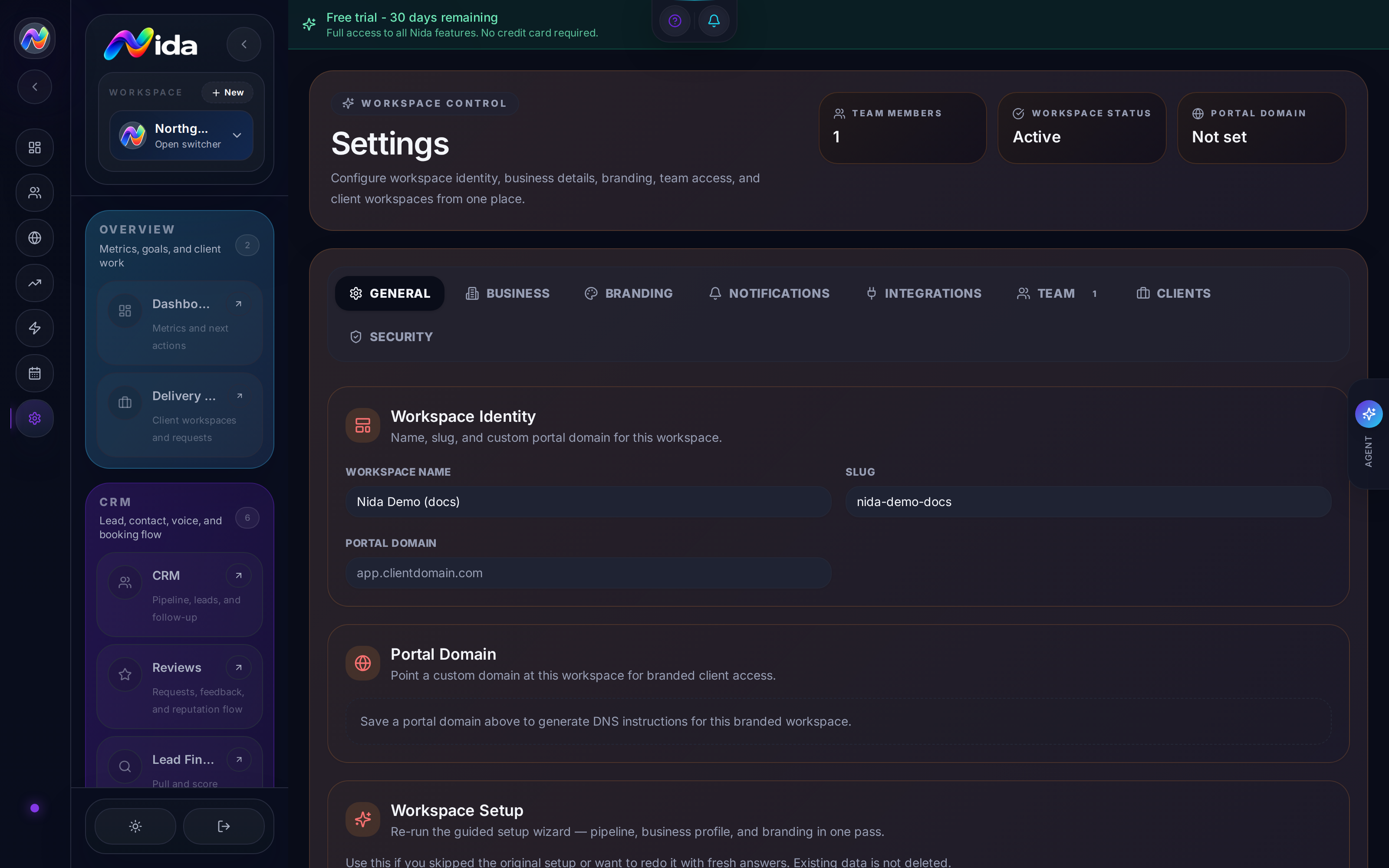Switch to the Clients tab
Image resolution: width=1389 pixels, height=868 pixels.
(x=1173, y=293)
